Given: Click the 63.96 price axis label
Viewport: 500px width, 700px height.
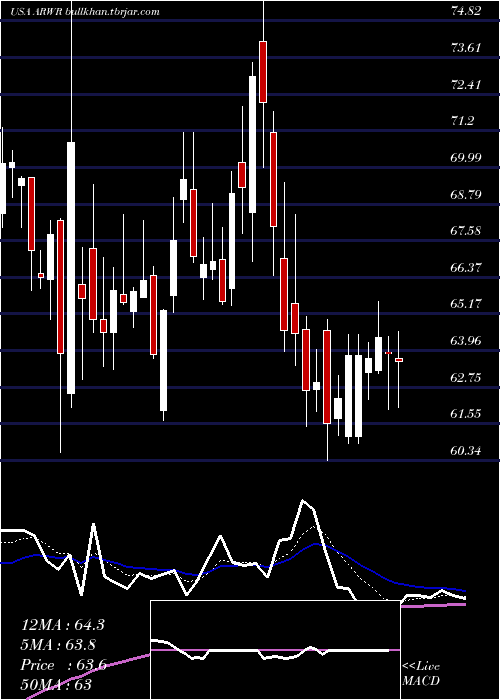Looking at the screenshot, I should coord(466,341).
